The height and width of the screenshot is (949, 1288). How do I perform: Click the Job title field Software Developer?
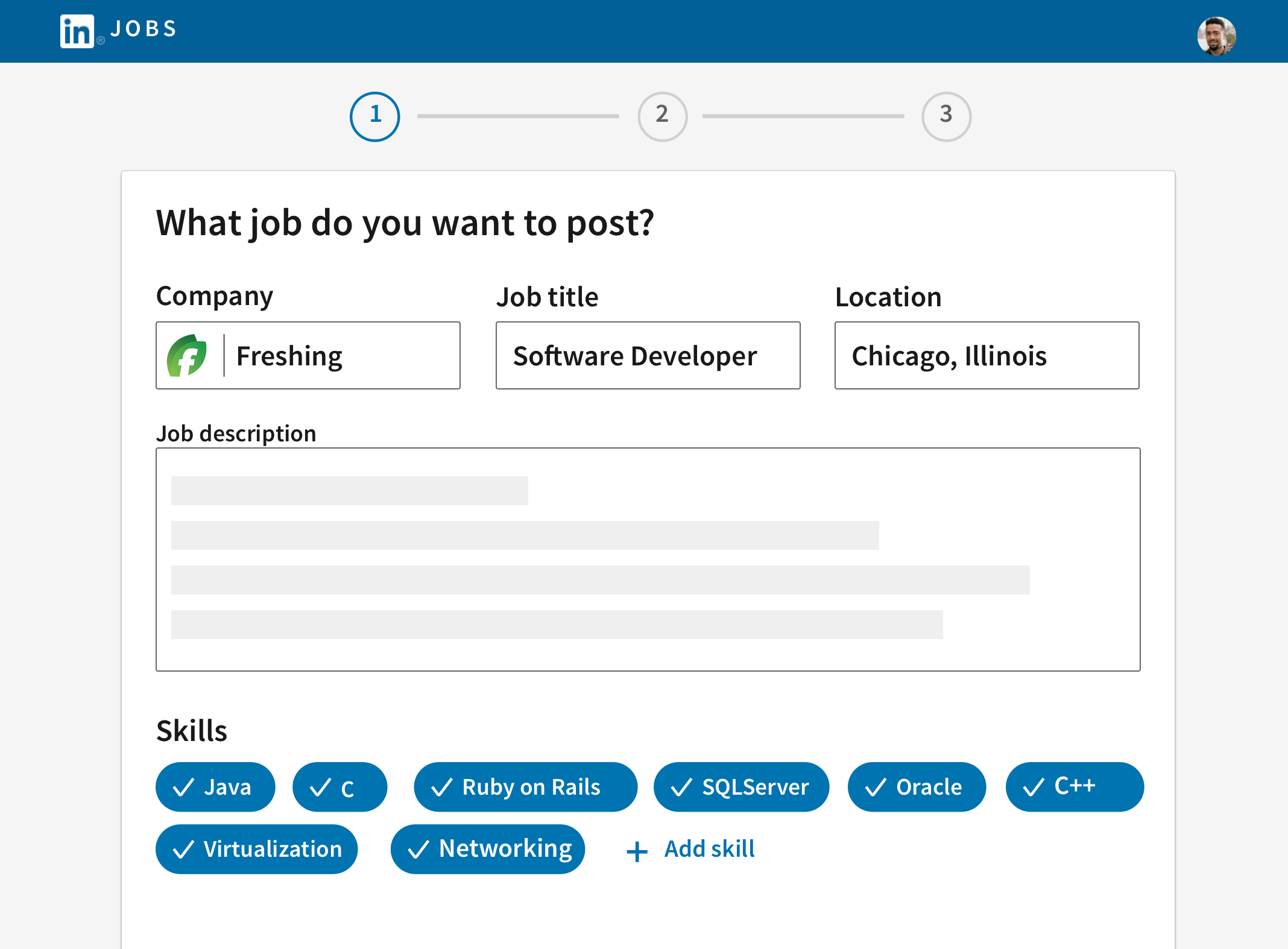648,355
